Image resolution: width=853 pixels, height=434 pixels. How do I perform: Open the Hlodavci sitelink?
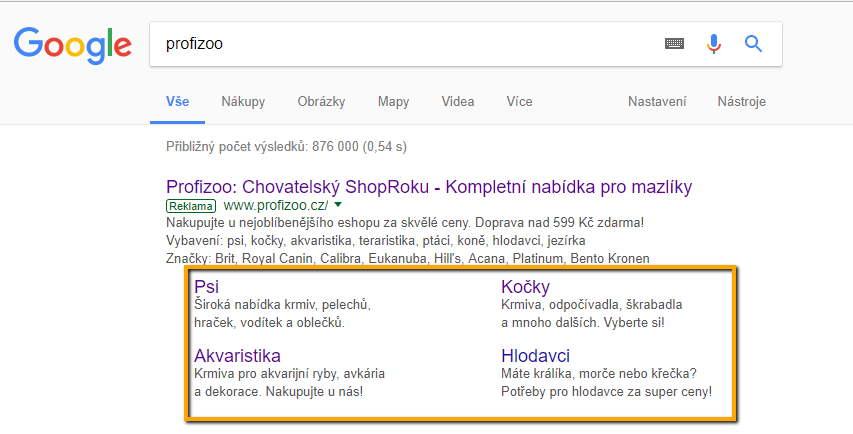tap(535, 356)
